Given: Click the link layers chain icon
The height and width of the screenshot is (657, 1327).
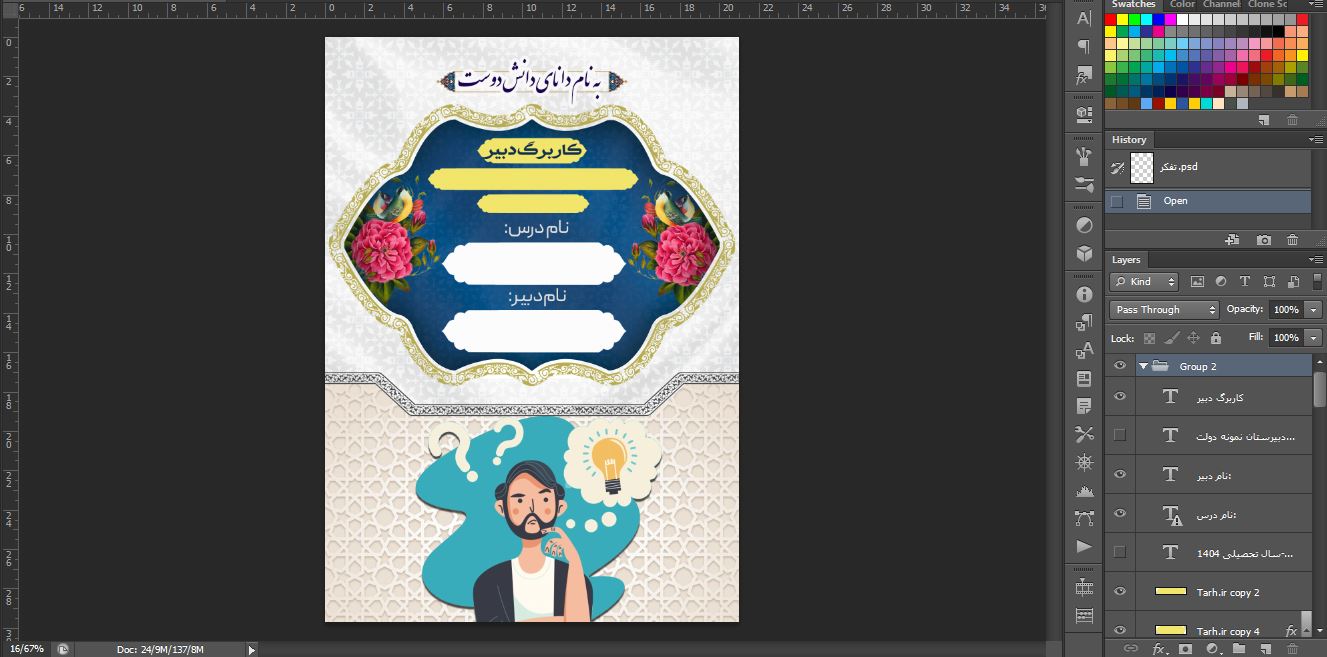Looking at the screenshot, I should (1131, 648).
